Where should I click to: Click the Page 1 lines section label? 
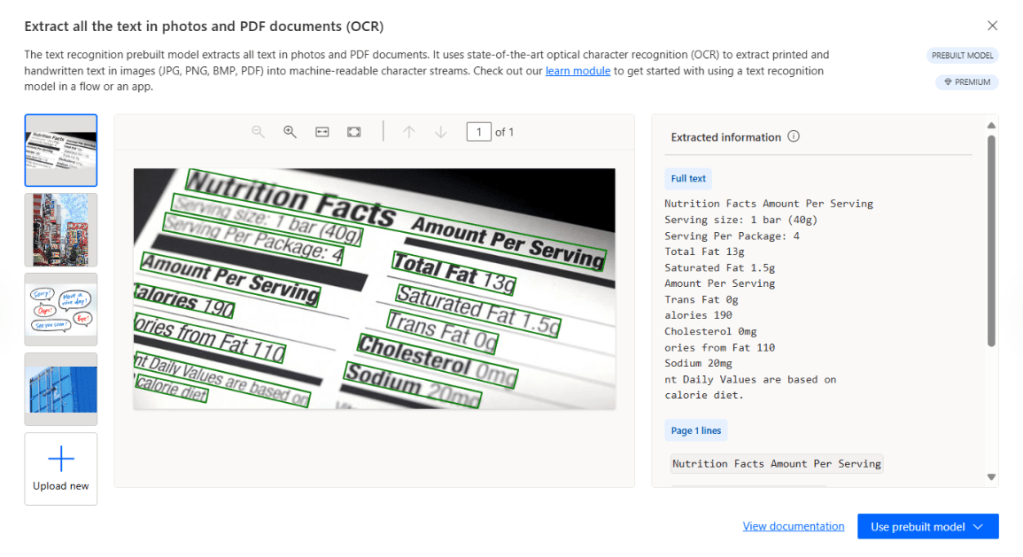(x=696, y=431)
